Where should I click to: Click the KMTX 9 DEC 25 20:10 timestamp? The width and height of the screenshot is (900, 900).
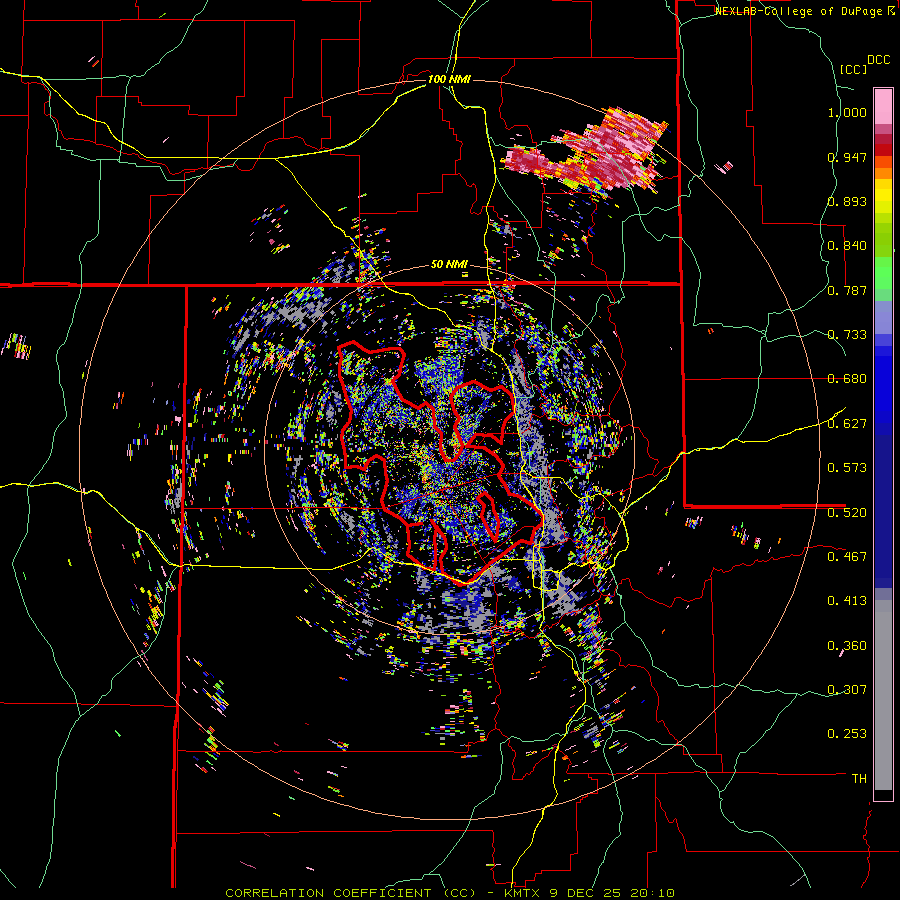(x=589, y=893)
